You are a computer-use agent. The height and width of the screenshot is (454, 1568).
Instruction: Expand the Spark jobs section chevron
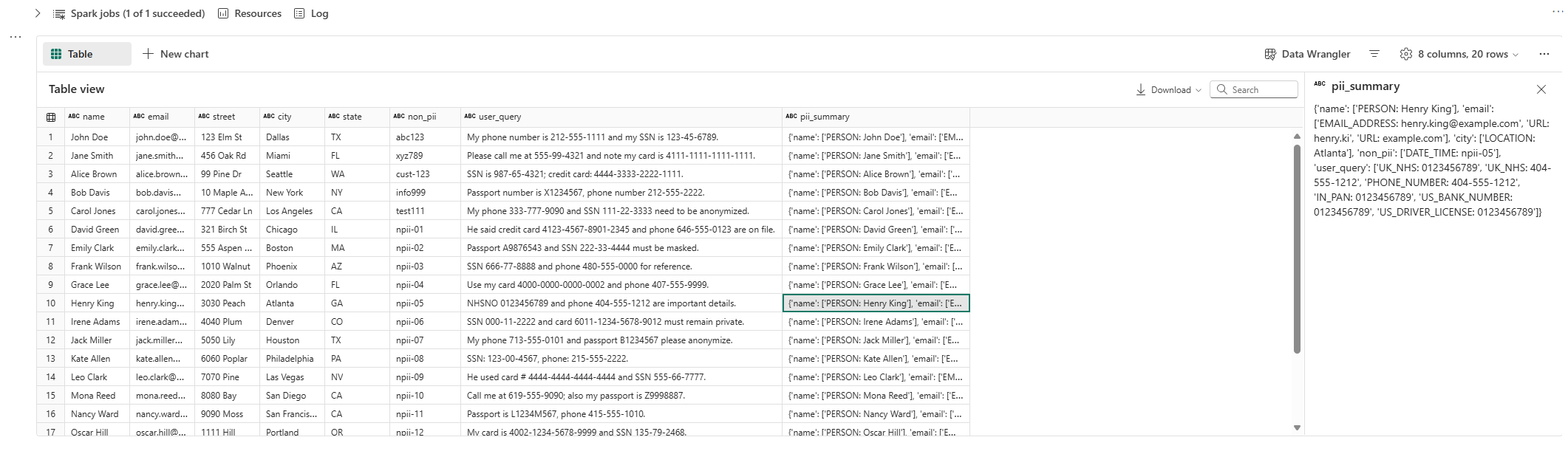click(38, 13)
